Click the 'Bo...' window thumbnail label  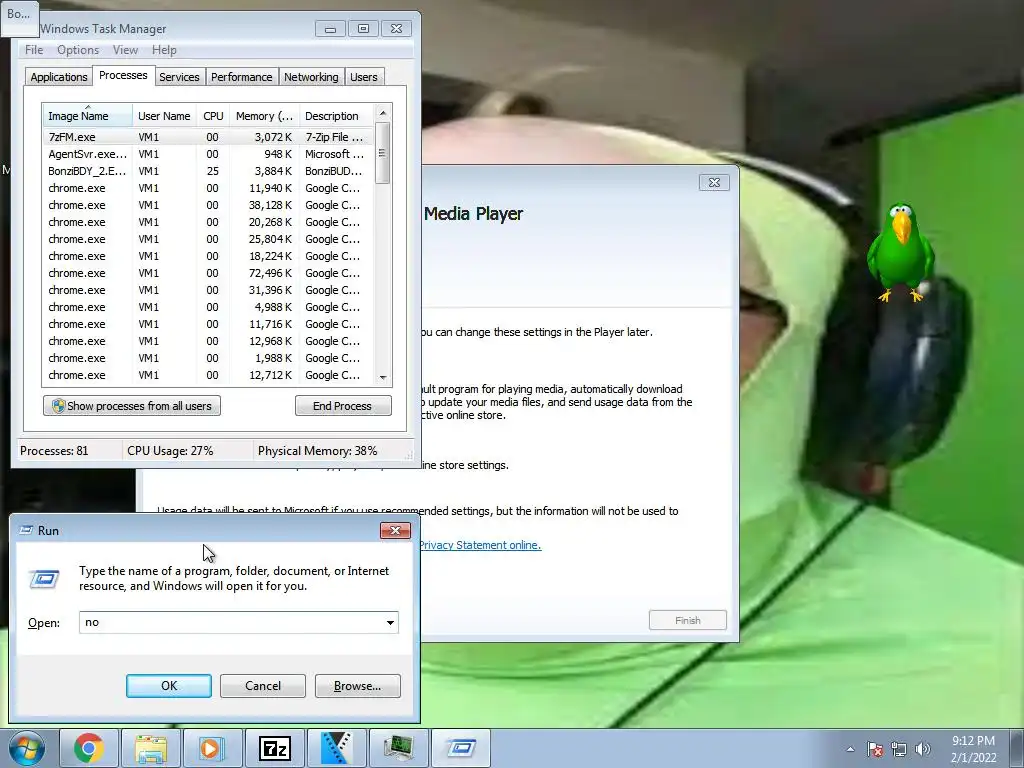coord(19,14)
